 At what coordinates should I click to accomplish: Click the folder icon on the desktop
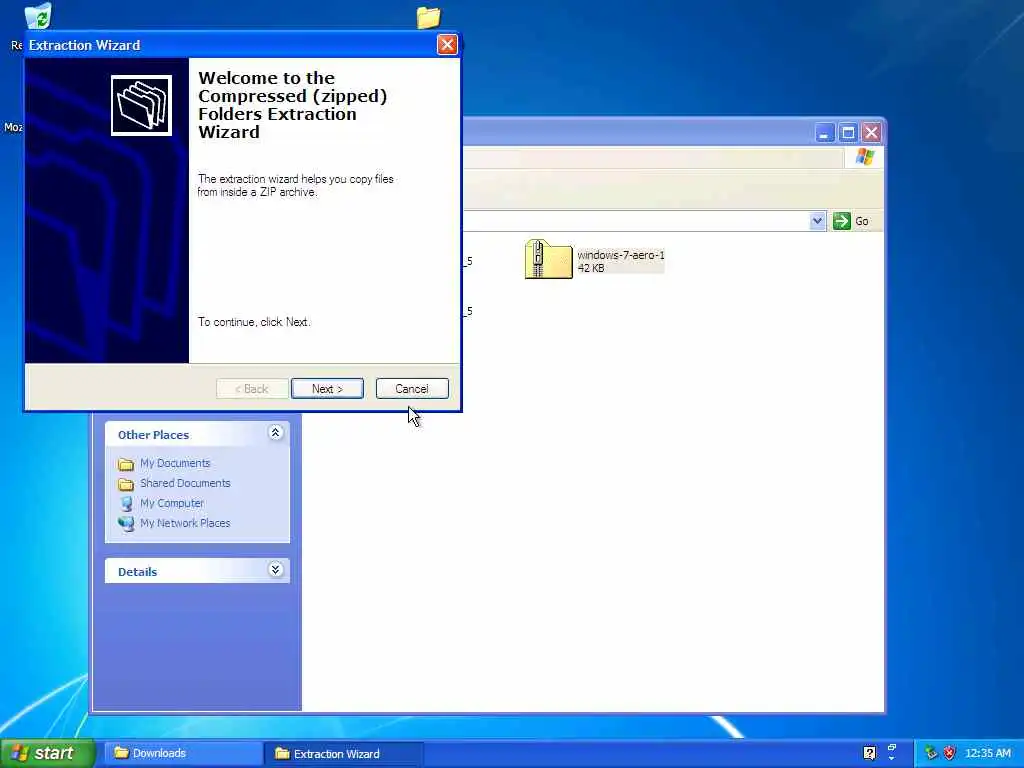click(x=428, y=17)
